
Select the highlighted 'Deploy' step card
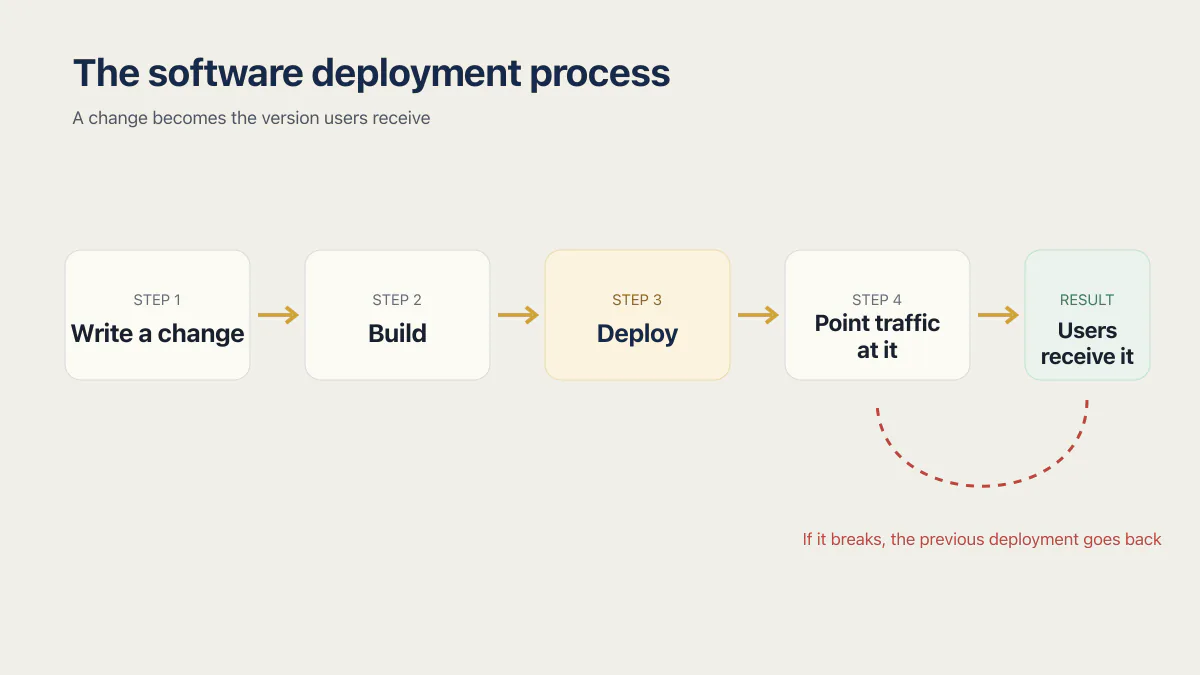637,315
